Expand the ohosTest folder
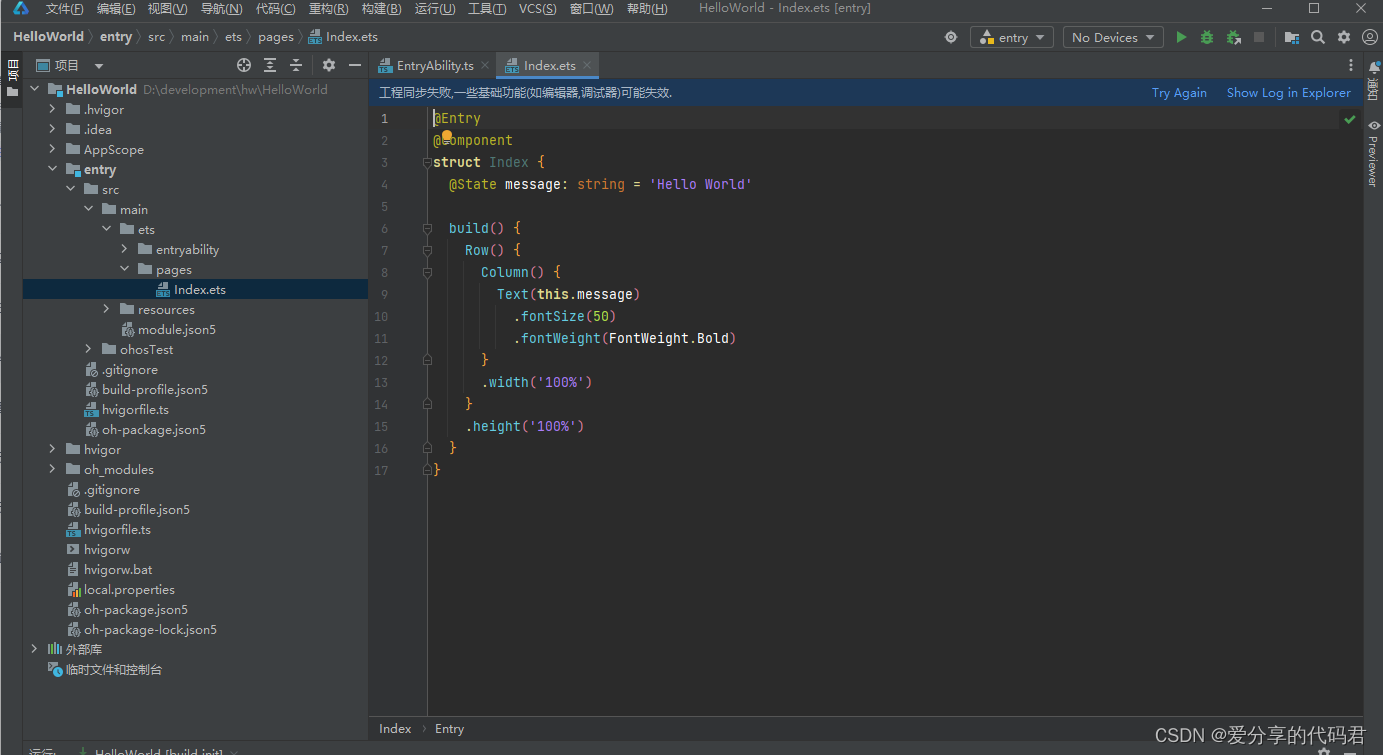 click(89, 349)
